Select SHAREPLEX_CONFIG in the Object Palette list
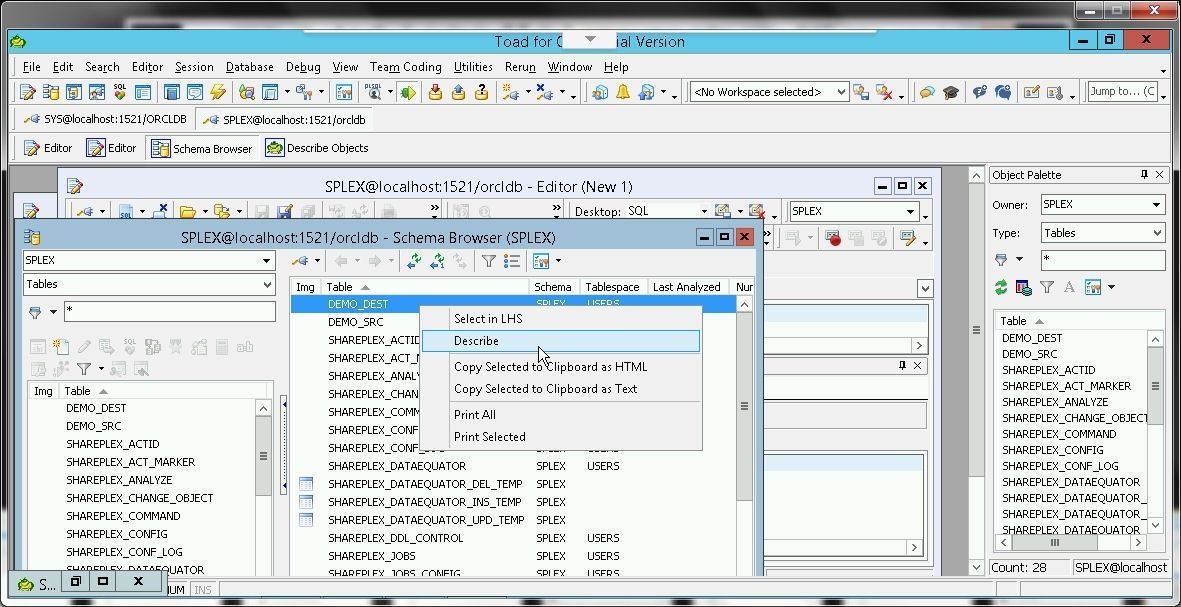This screenshot has width=1181, height=607. (x=1070, y=450)
